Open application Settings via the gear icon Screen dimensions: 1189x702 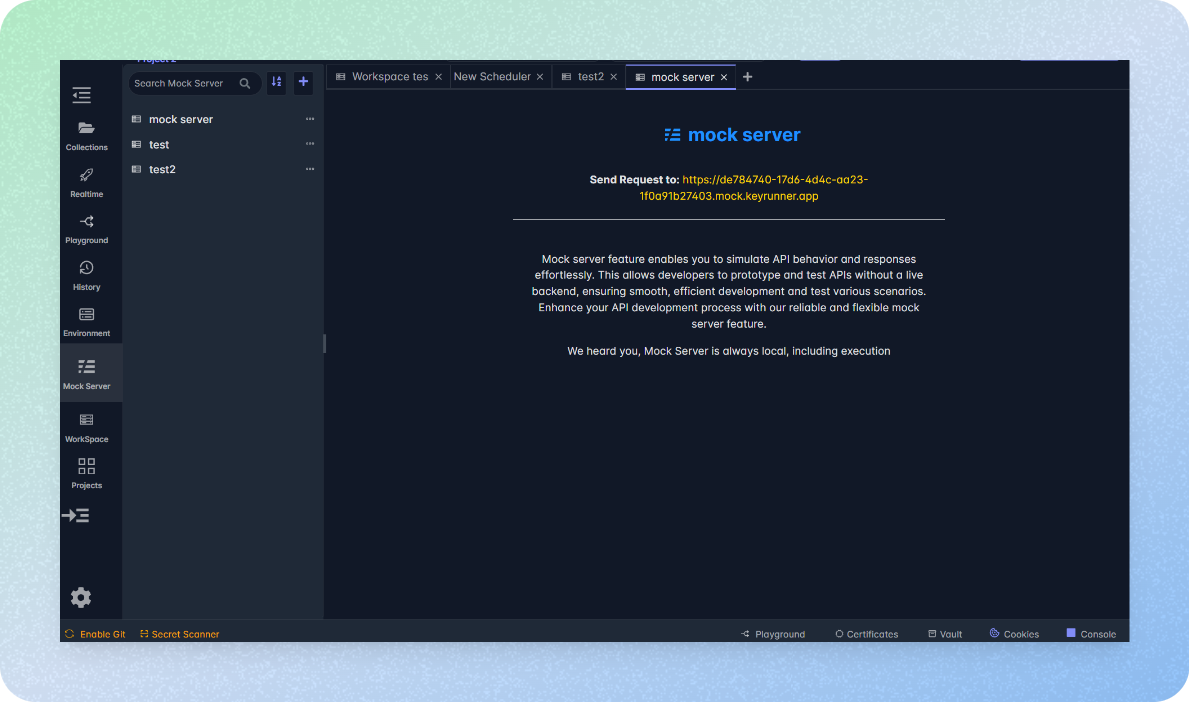point(80,597)
